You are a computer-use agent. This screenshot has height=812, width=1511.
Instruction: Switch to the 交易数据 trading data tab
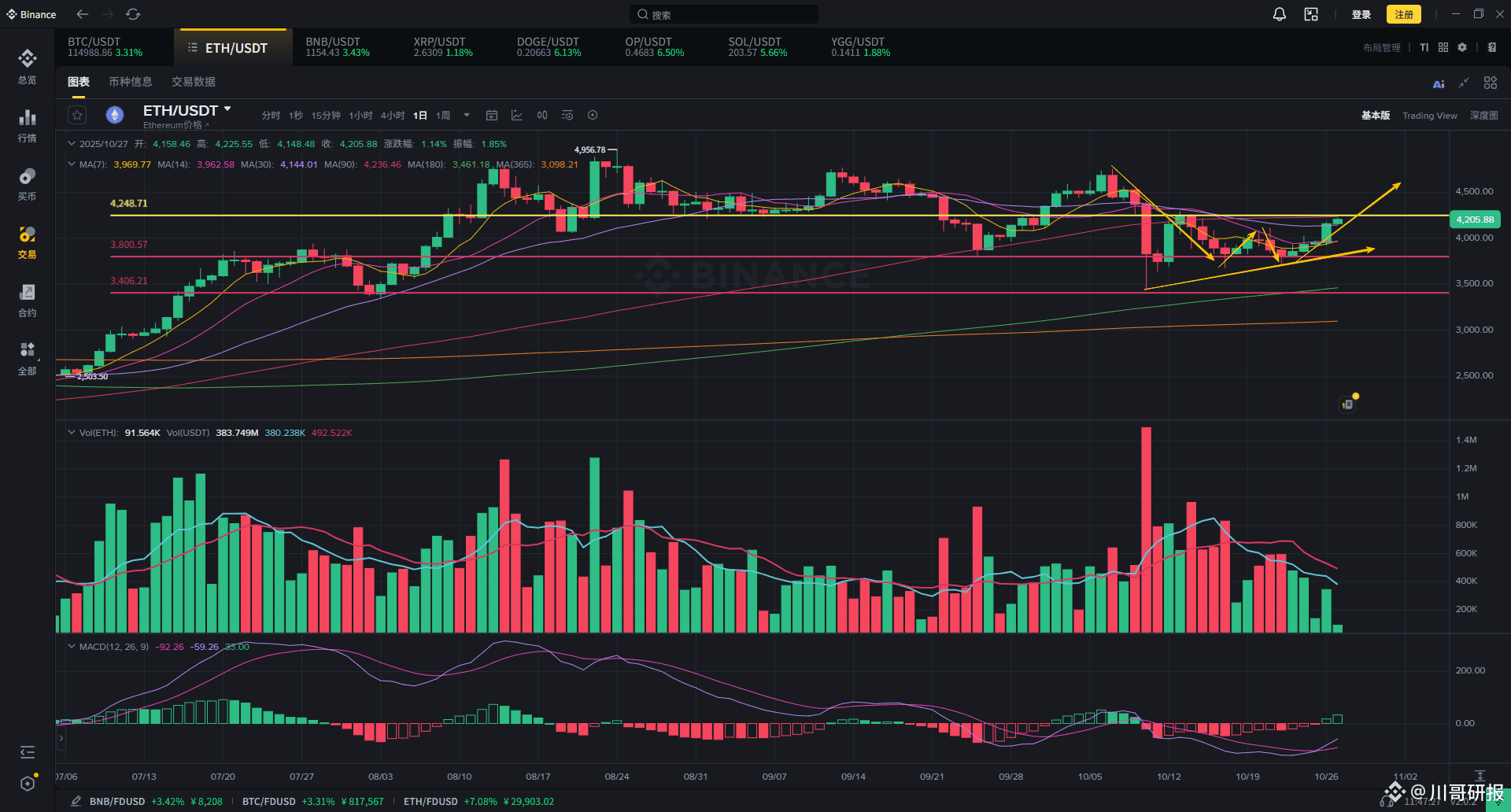click(194, 82)
